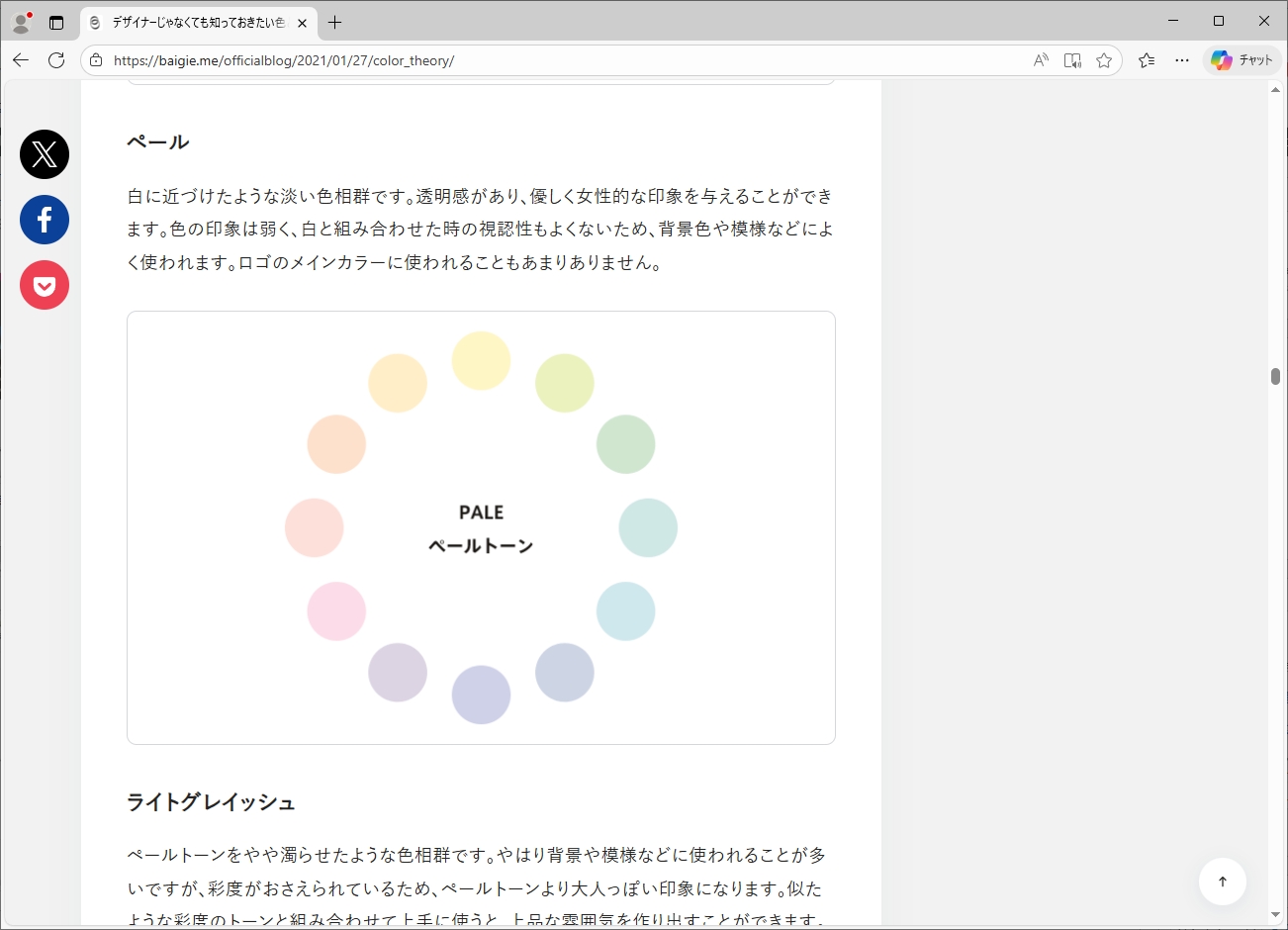Open the tab actions menu
The width and height of the screenshot is (1288, 930).
[x=56, y=22]
